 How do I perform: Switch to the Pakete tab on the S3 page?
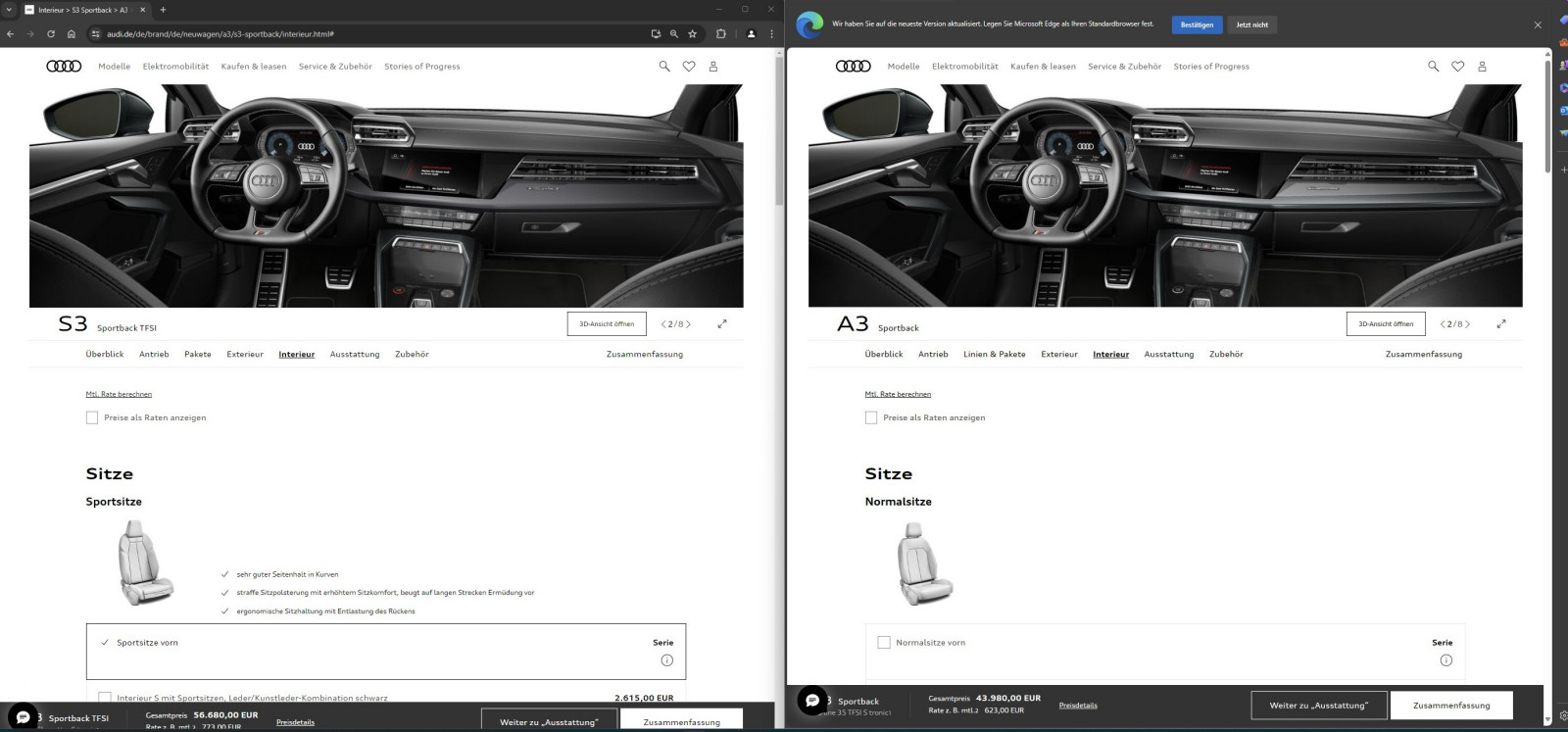[198, 354]
